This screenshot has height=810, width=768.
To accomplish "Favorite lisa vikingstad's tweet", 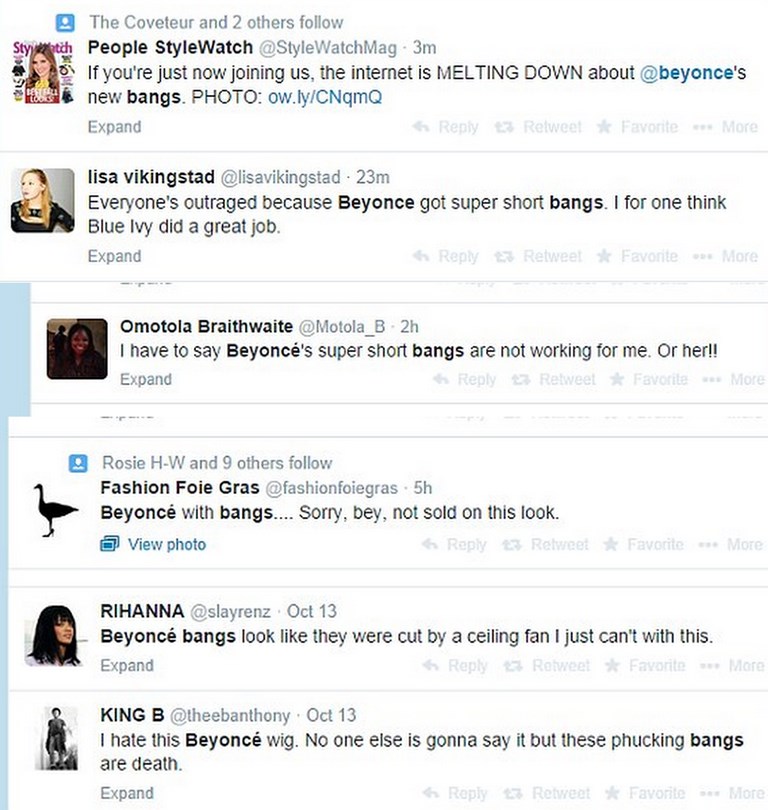I will click(637, 256).
